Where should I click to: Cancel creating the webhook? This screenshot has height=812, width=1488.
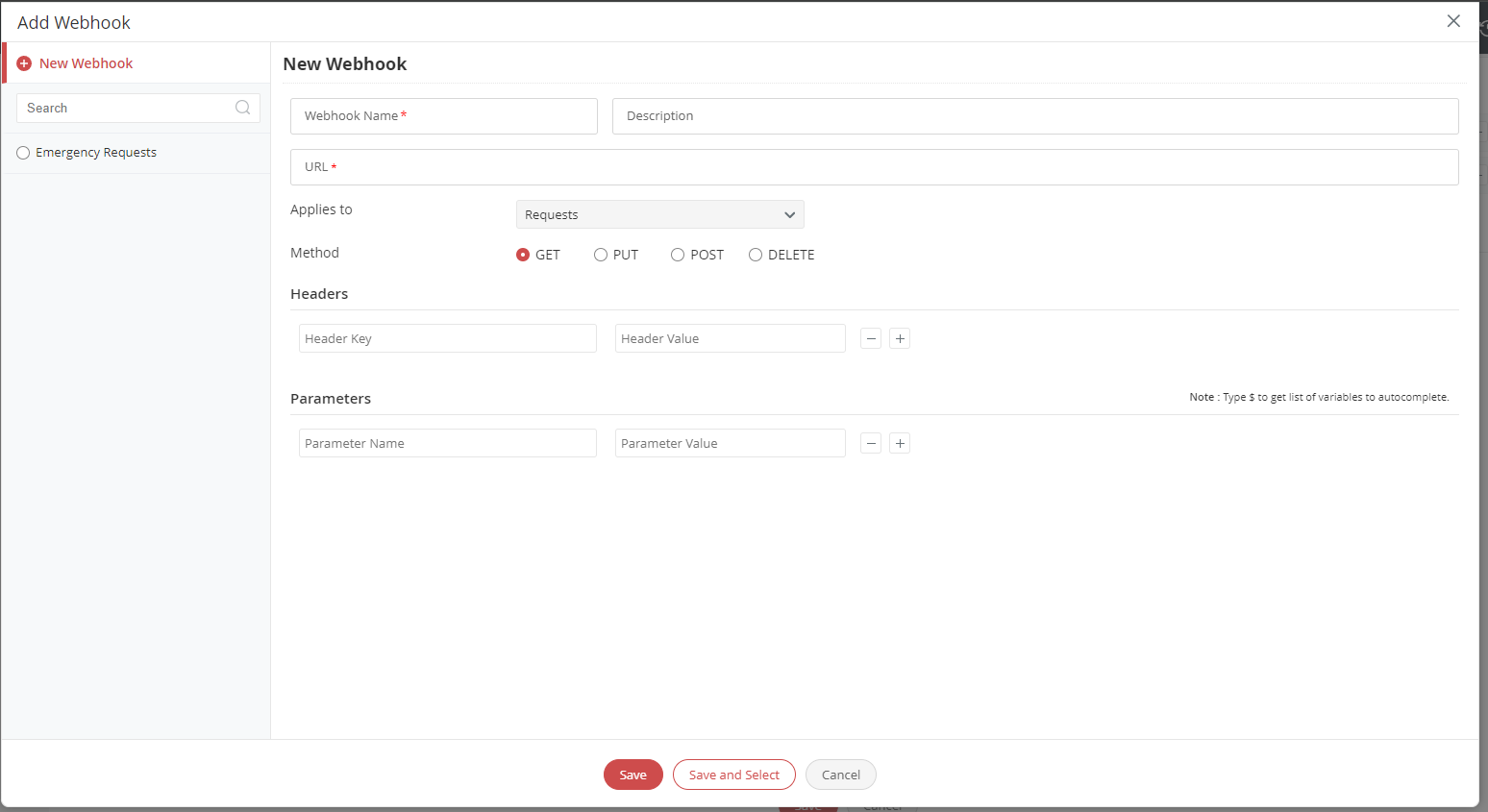coord(840,775)
